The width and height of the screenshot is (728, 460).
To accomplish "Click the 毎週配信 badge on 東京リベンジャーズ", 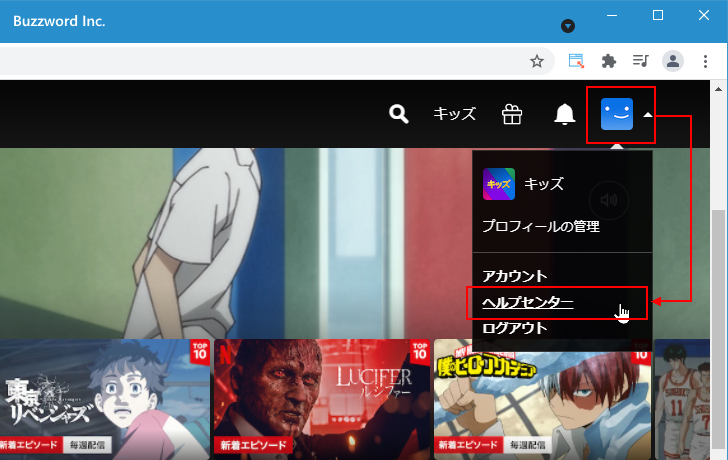I will 87,445.
